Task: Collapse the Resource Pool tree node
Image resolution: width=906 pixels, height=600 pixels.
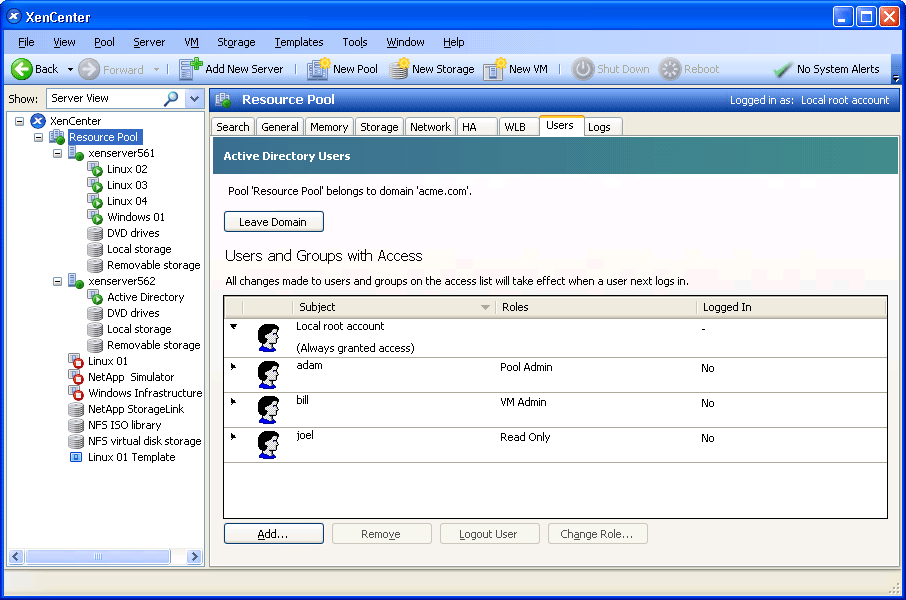Action: pyautogui.click(x=39, y=138)
